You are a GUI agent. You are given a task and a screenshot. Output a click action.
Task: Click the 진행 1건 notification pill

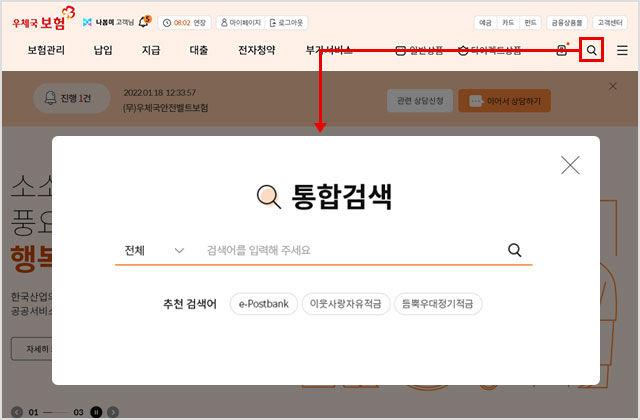pos(71,98)
